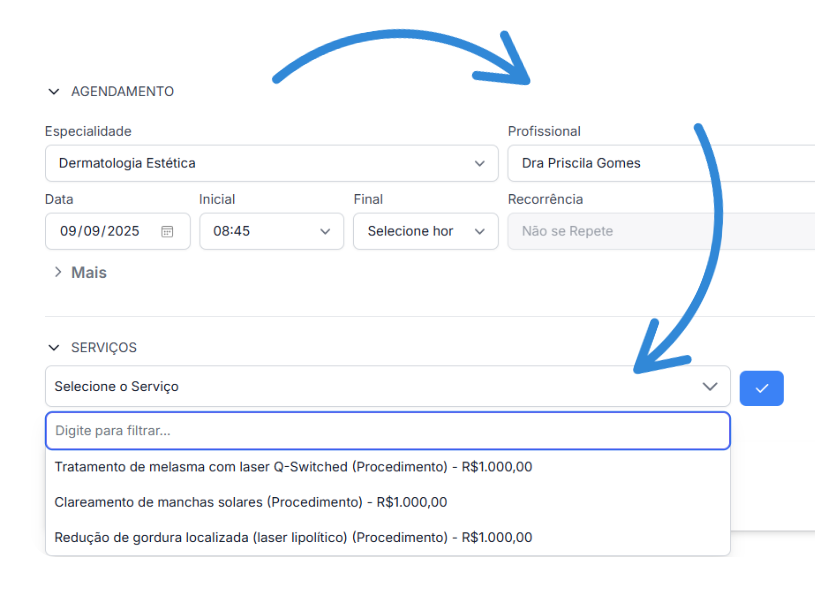Focus the Digite para filtrar search field
Screen dimensions: 815x590
coord(387,431)
